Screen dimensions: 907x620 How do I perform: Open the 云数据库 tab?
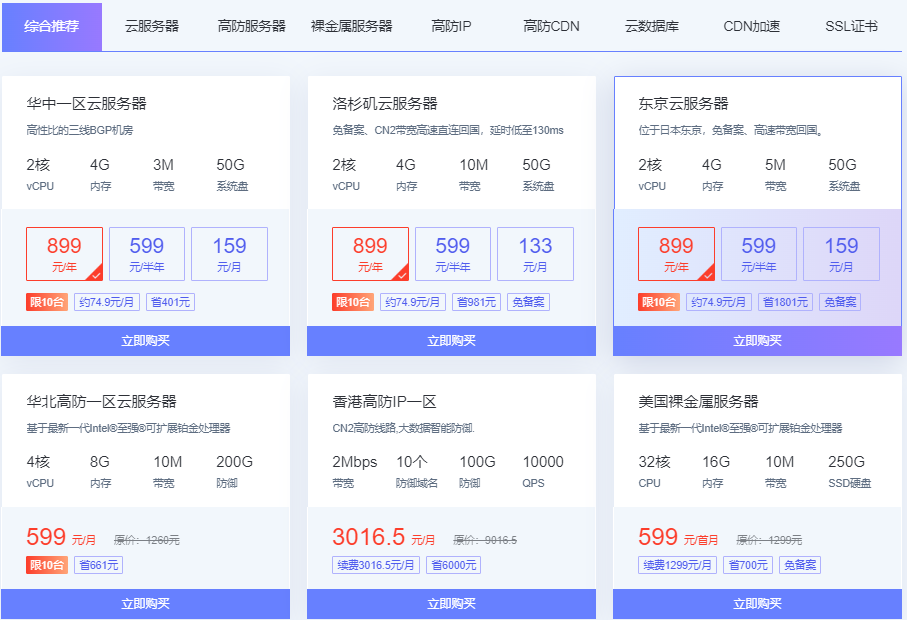pos(651,27)
